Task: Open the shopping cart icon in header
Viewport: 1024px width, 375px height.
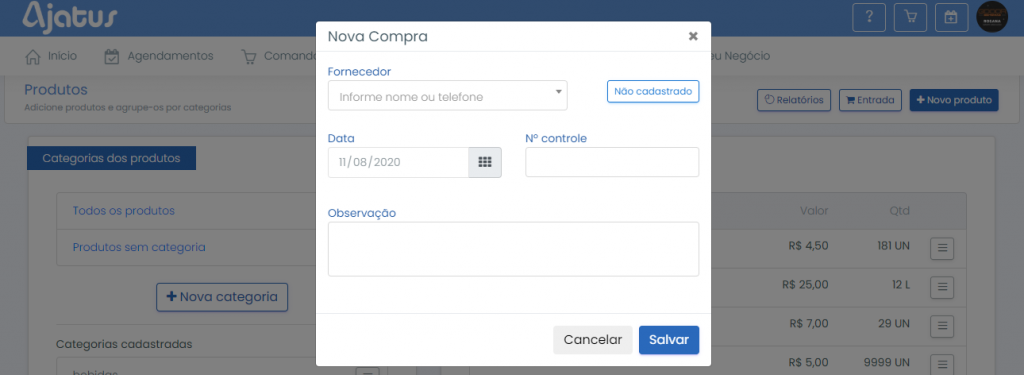Action: [x=910, y=18]
